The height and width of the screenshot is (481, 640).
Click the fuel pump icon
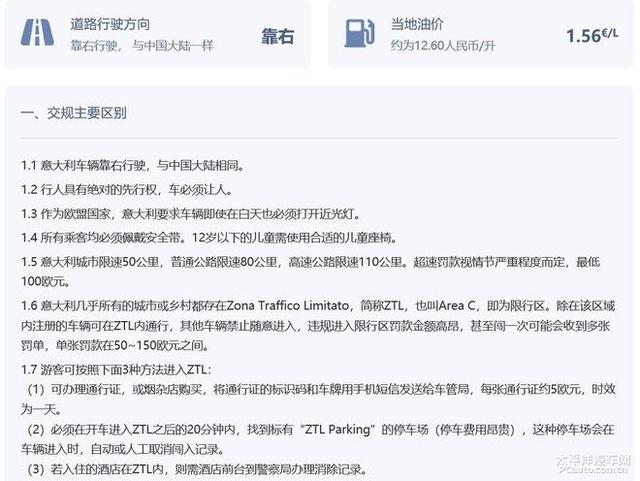pos(359,33)
